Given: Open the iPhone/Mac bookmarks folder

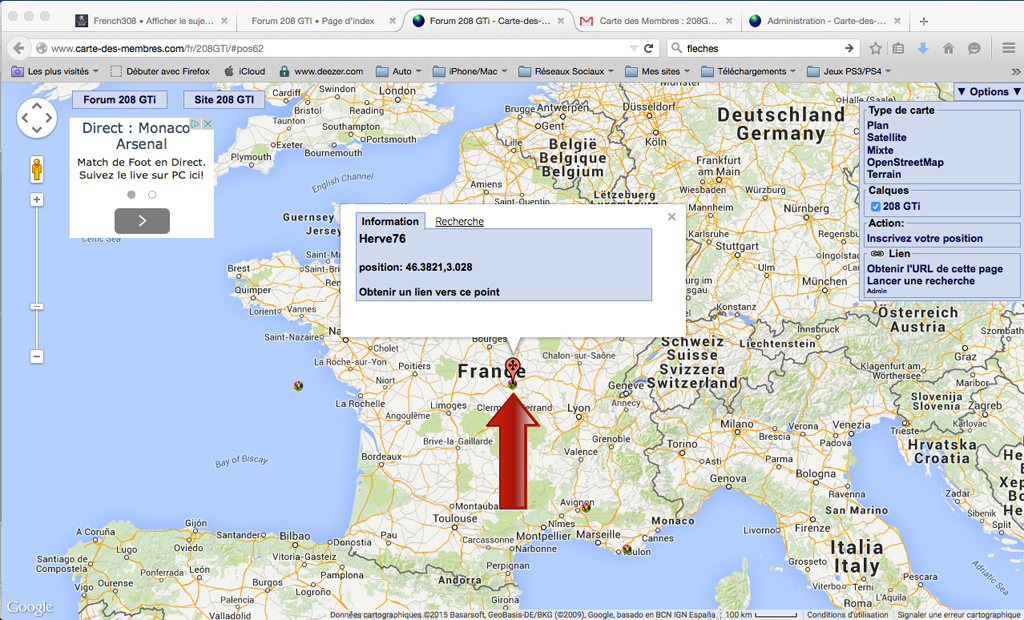Looking at the screenshot, I should click(470, 71).
